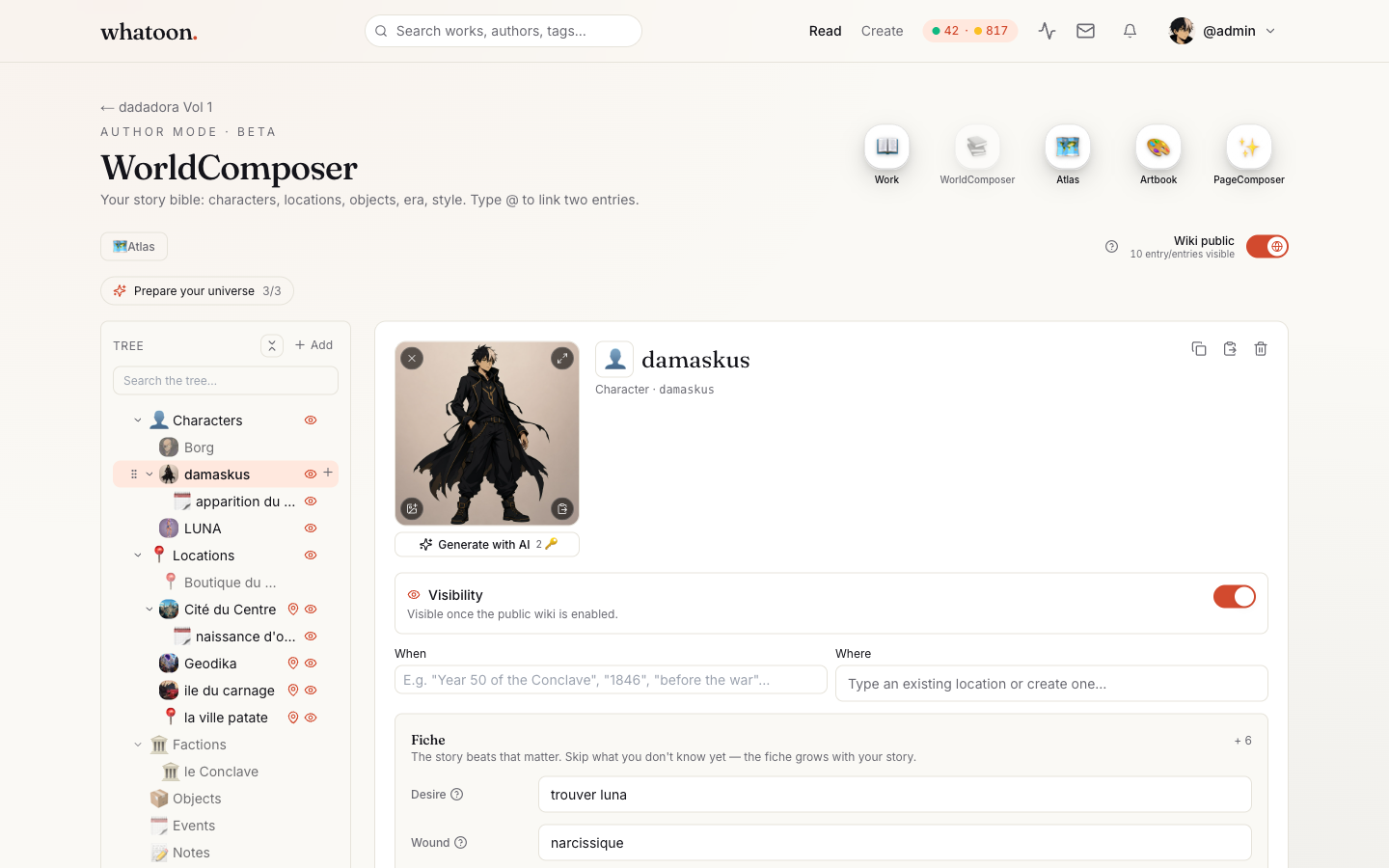Open the WorldComposer icon in the top bar
Screen dimensions: 1389x868
(x=977, y=148)
